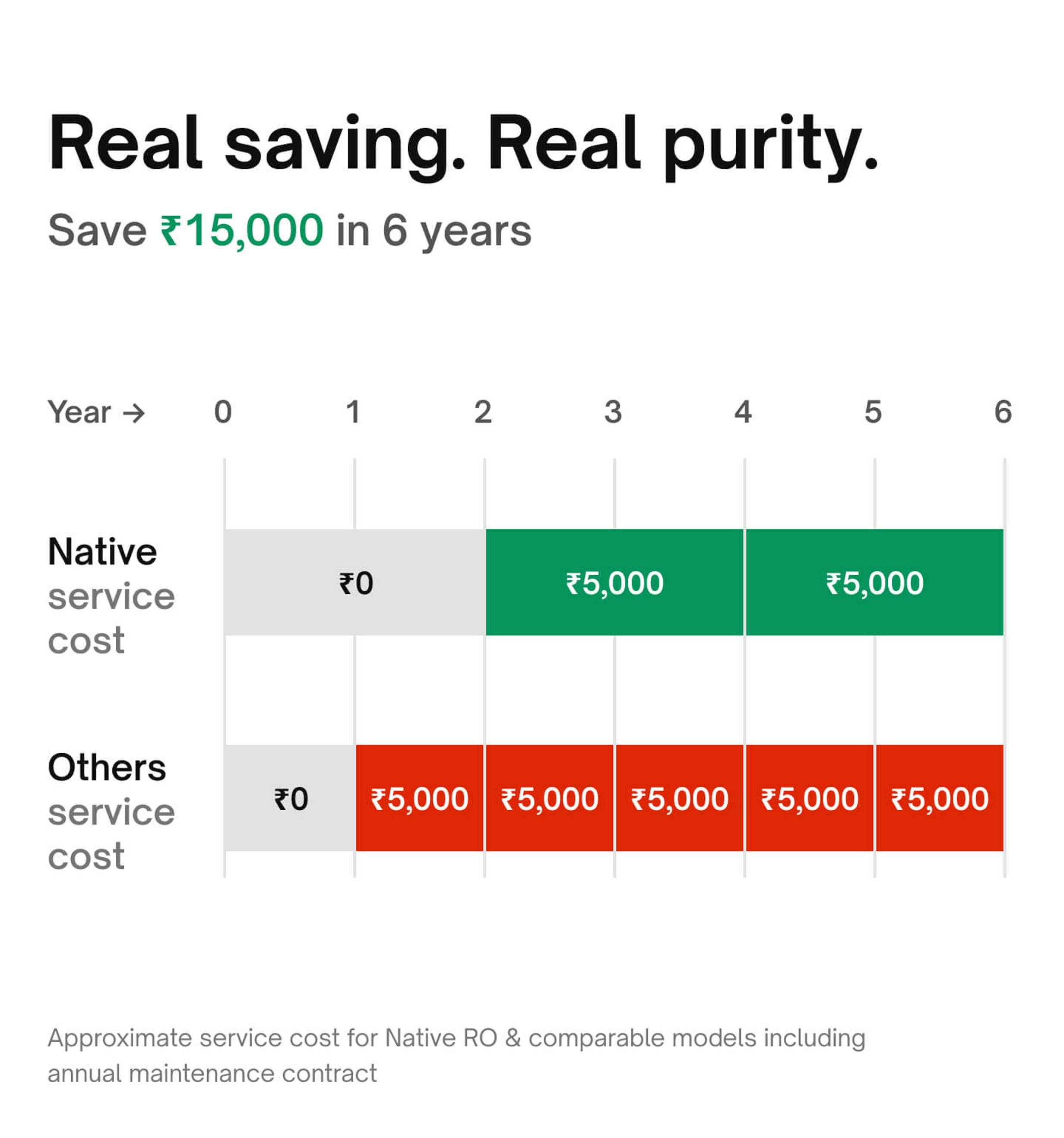This screenshot has width=1064, height=1138.
Task: Click the year 4 axis label
Action: (x=743, y=412)
